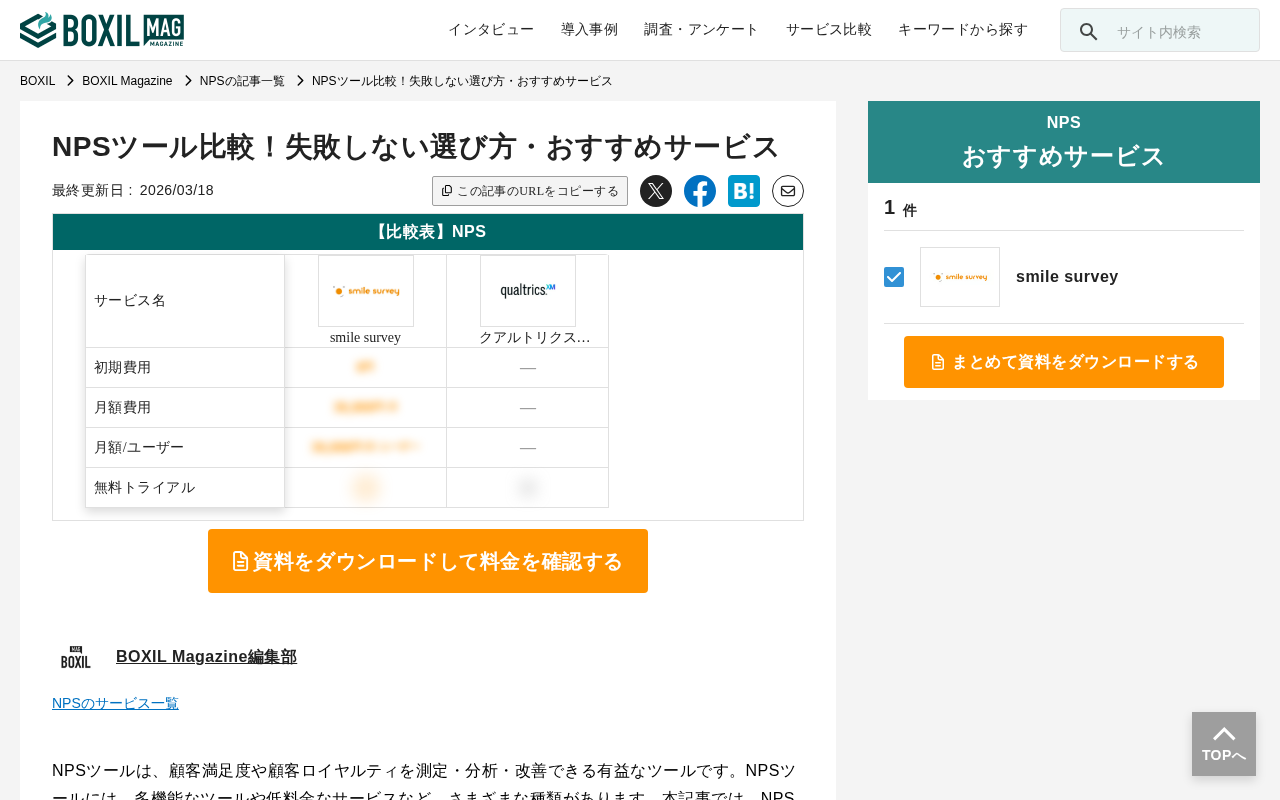Open 調査・アンケート menu

[x=702, y=30]
